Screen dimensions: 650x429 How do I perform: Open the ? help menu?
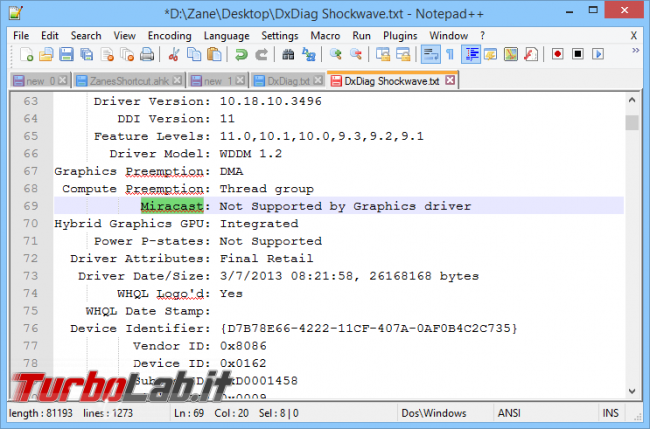[482, 36]
